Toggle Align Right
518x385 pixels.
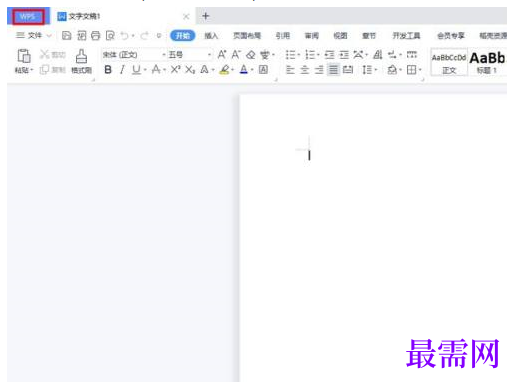[319, 69]
